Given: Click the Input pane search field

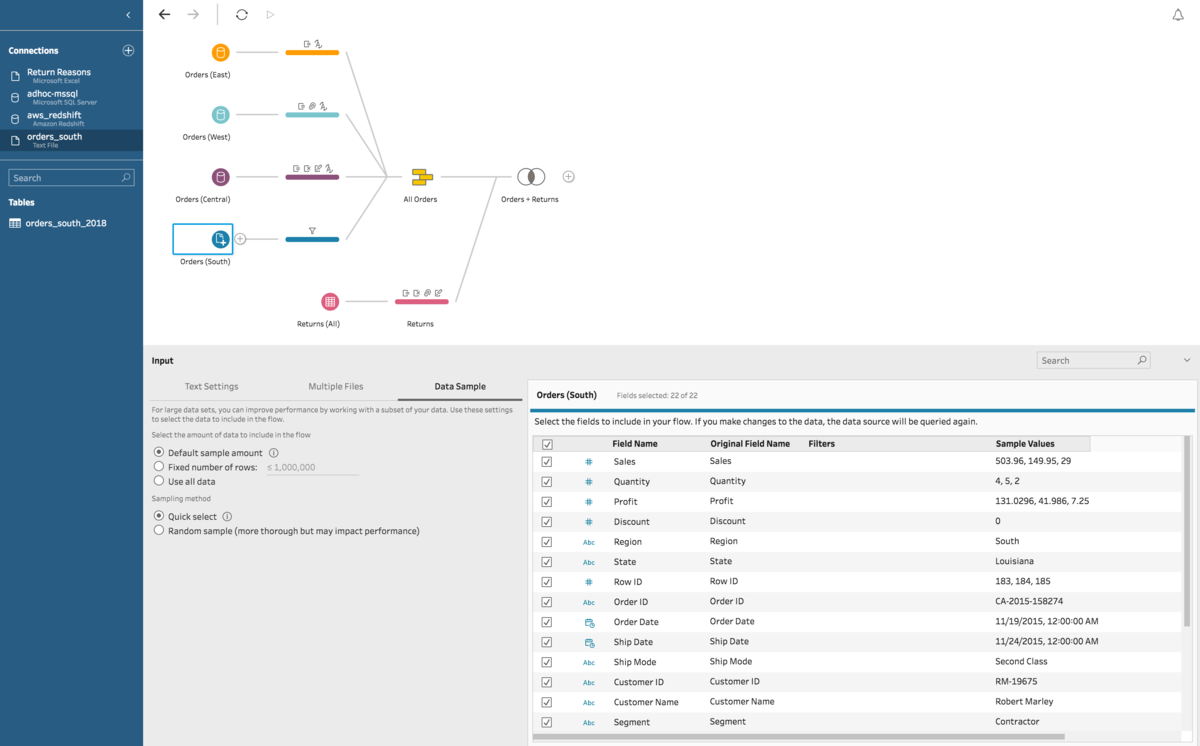Looking at the screenshot, I should (x=1093, y=360).
